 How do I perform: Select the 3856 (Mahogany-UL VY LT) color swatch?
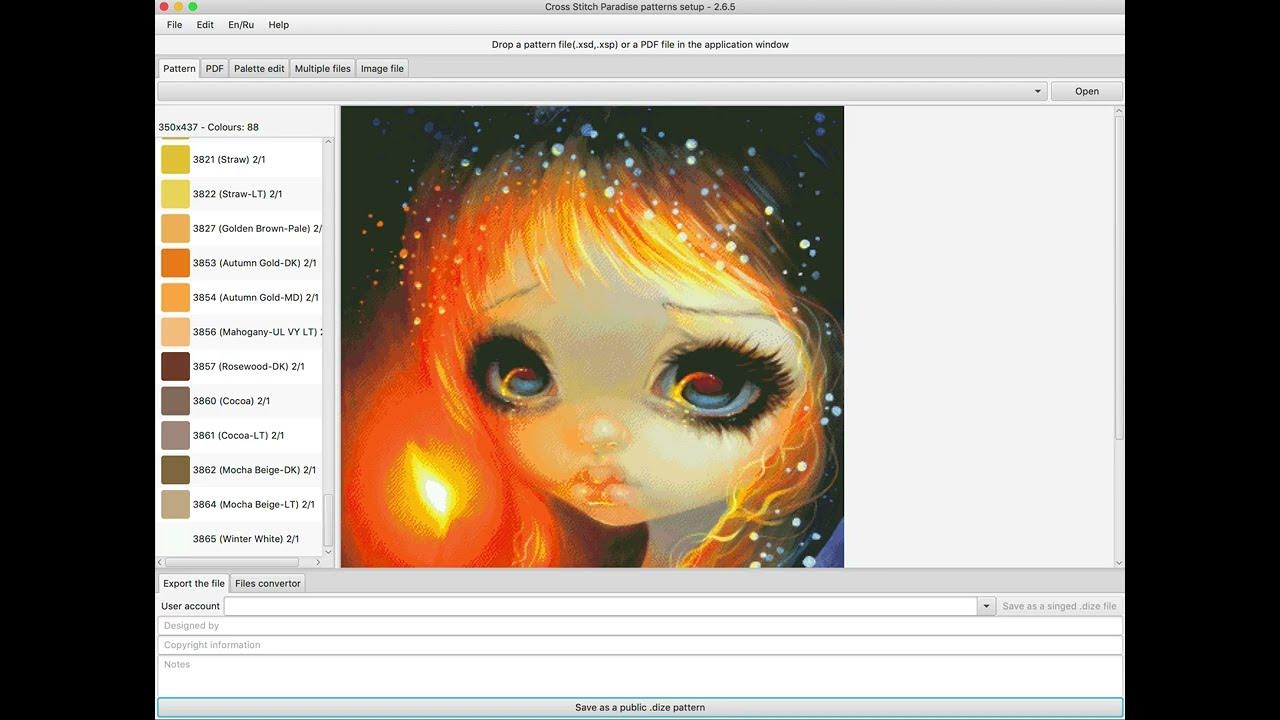coord(175,332)
